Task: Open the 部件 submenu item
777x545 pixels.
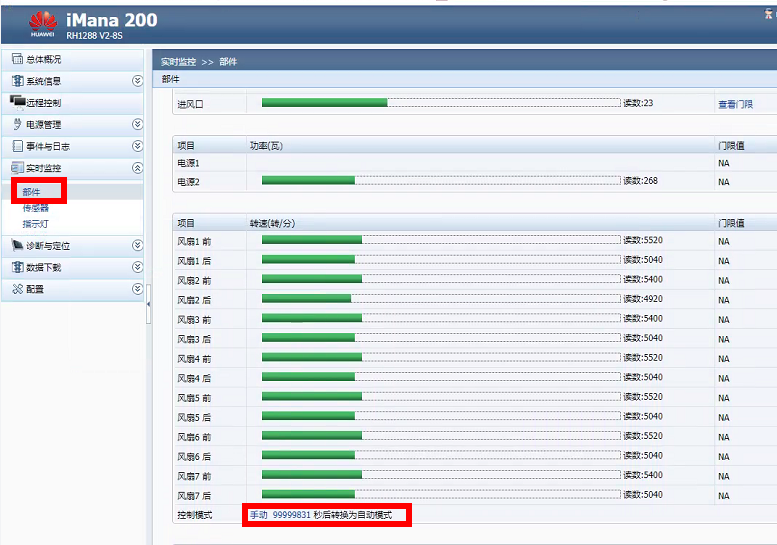Action: pos(32,191)
